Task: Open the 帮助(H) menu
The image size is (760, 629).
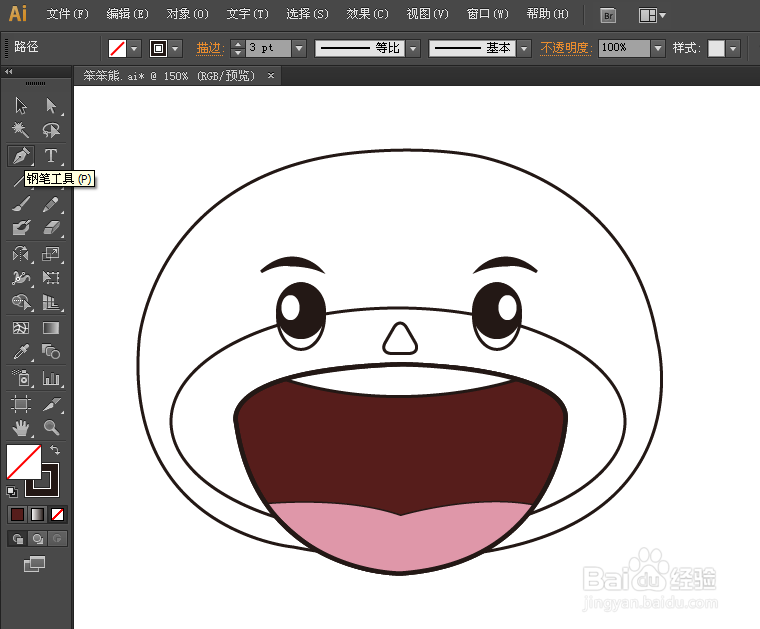Action: click(x=548, y=14)
